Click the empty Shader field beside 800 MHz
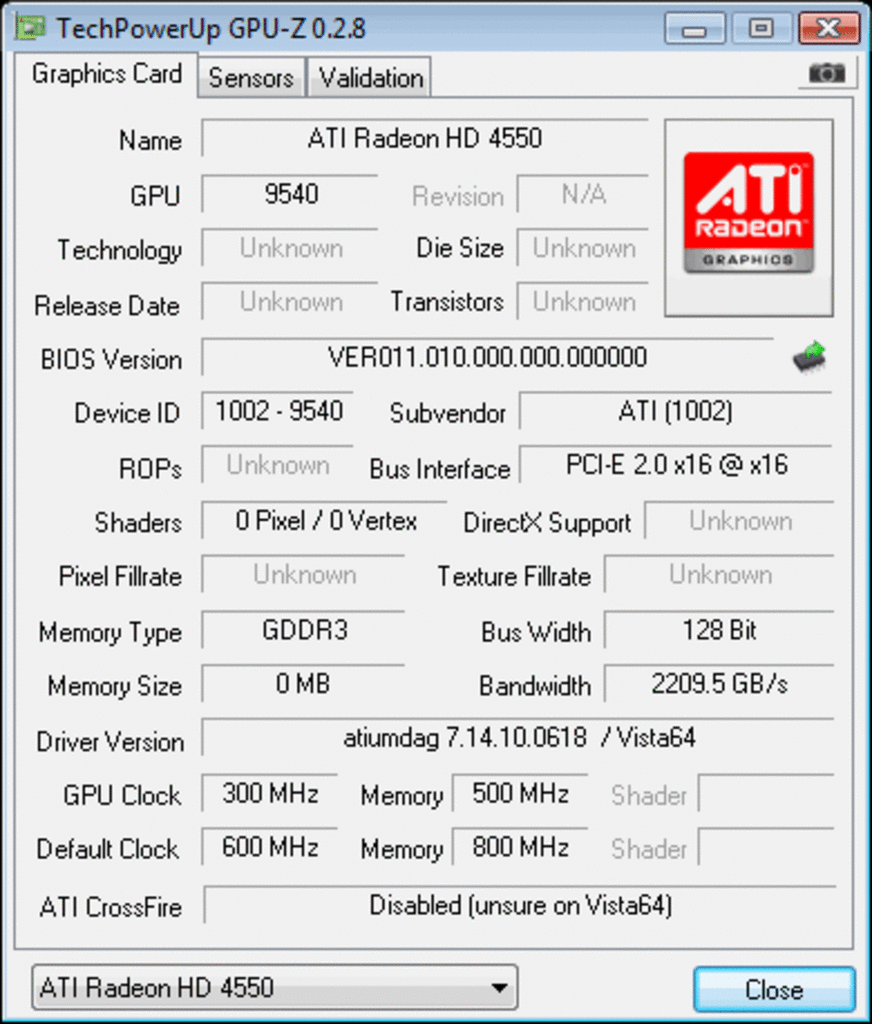The image size is (872, 1024). tap(766, 847)
